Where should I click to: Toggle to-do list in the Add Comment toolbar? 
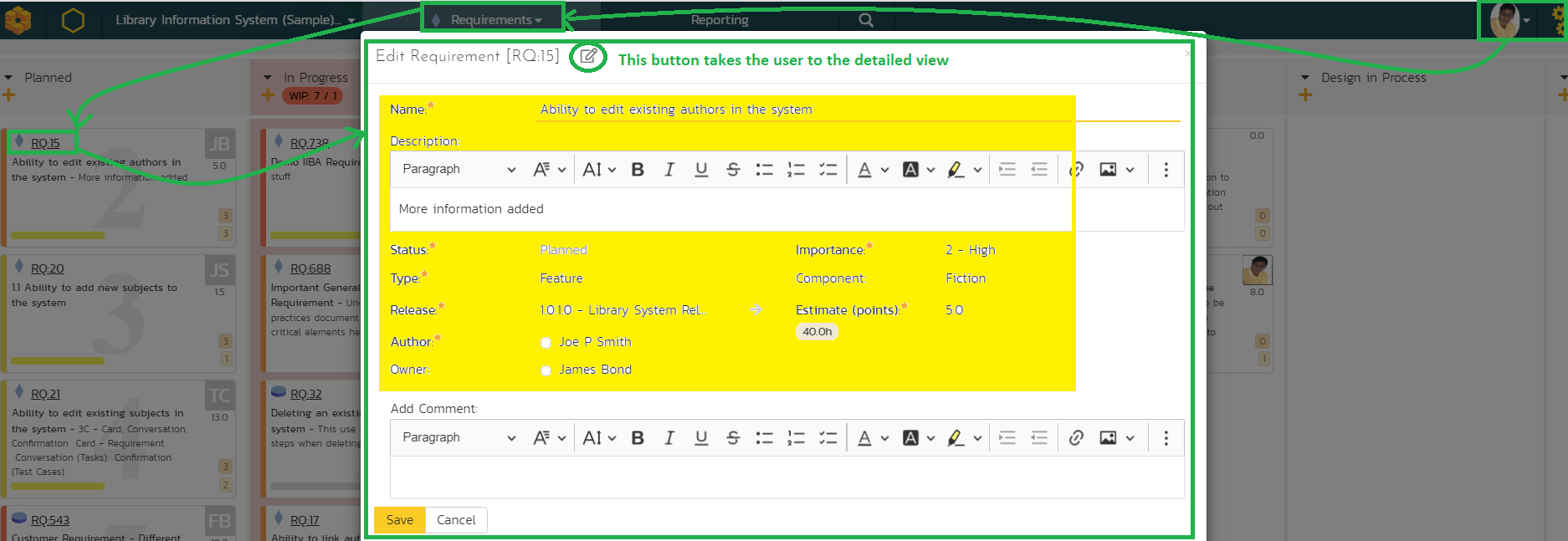click(x=828, y=438)
